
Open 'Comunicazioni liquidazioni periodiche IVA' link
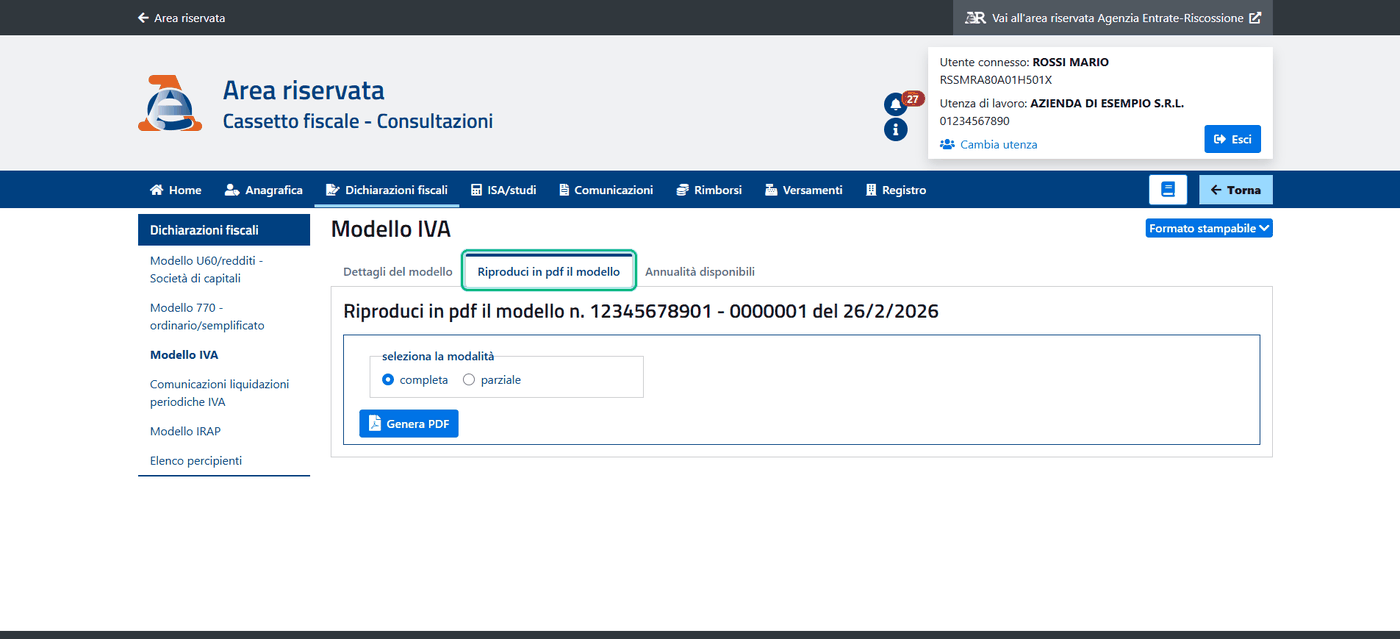[x=219, y=393]
